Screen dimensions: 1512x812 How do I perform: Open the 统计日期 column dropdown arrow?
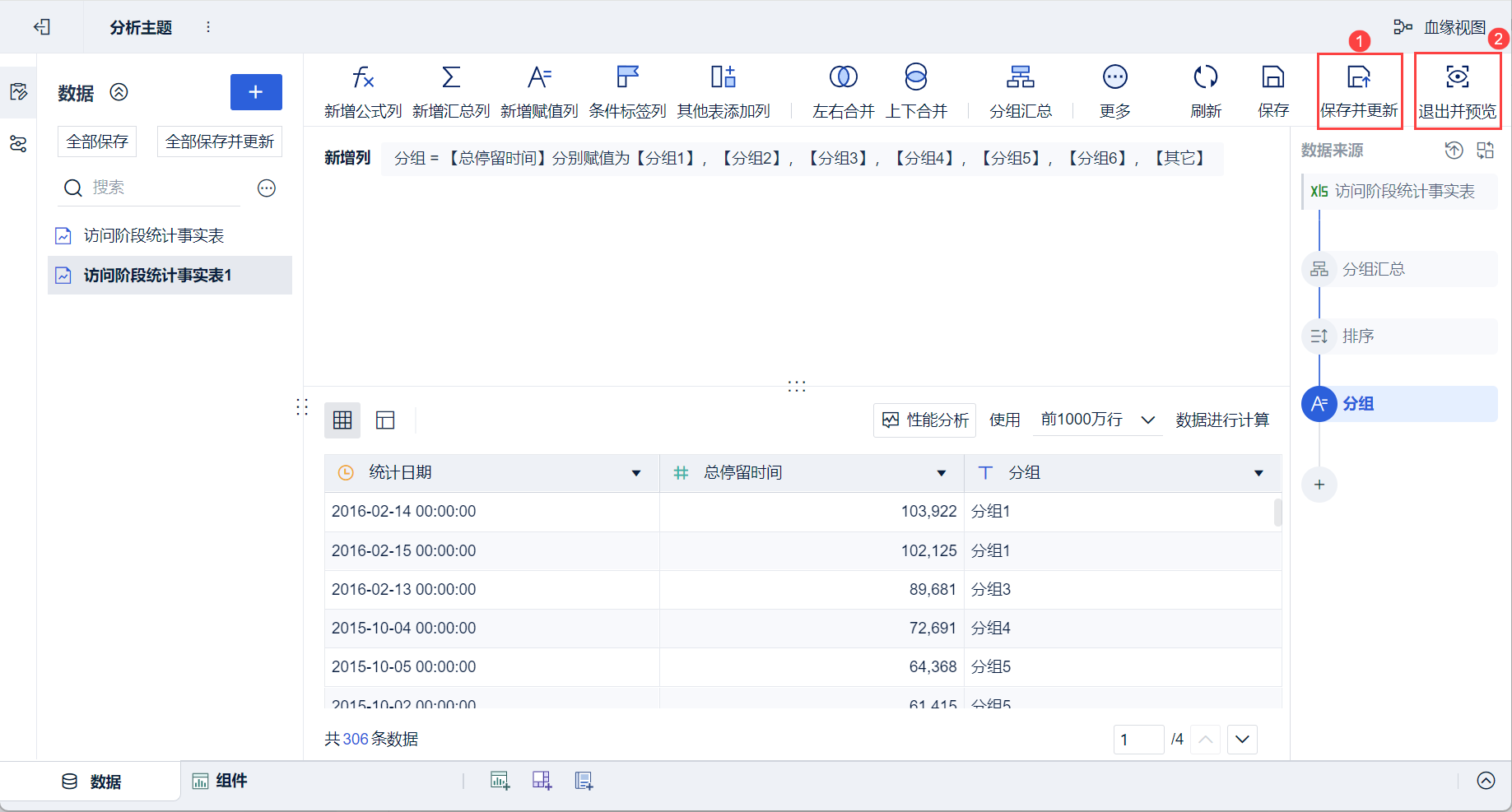[x=636, y=473]
